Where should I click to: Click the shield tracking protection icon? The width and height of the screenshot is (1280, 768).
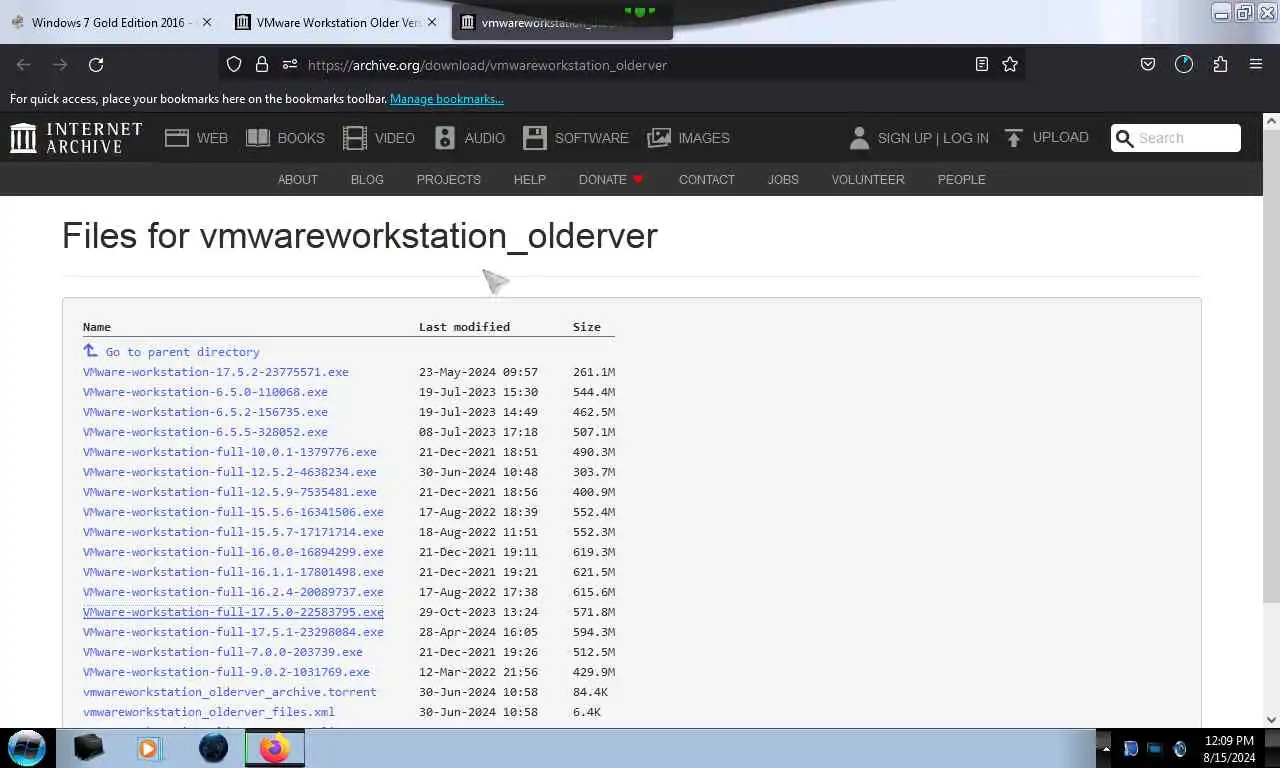tap(234, 65)
